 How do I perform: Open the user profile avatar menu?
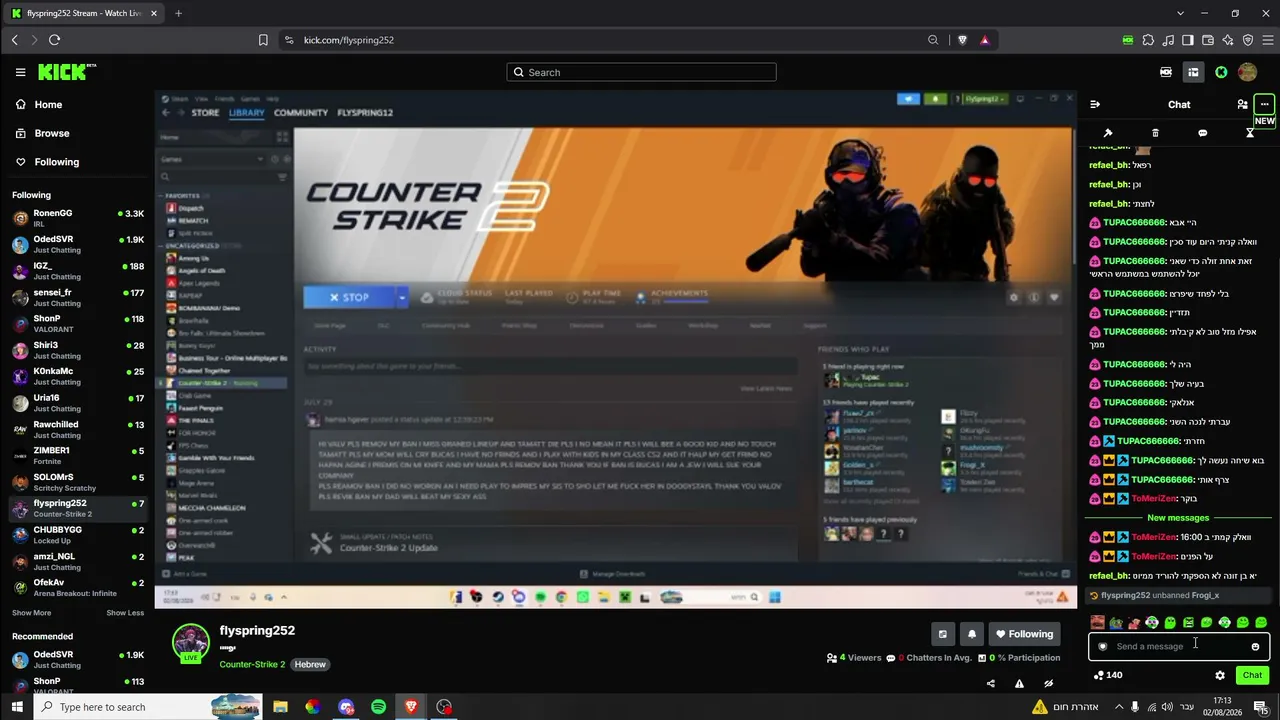tap(1247, 72)
